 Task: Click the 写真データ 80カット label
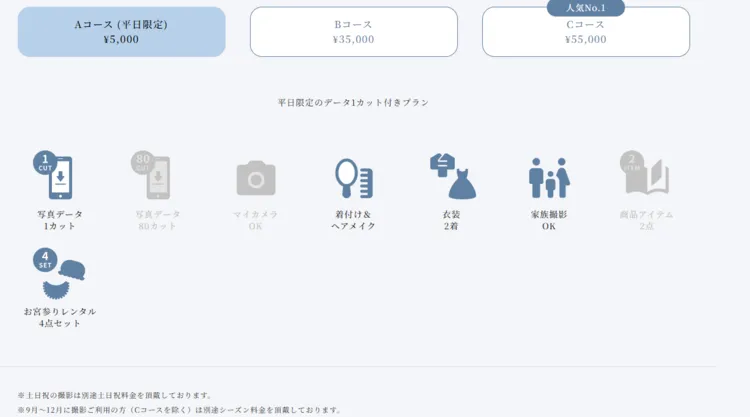pyautogui.click(x=158, y=220)
